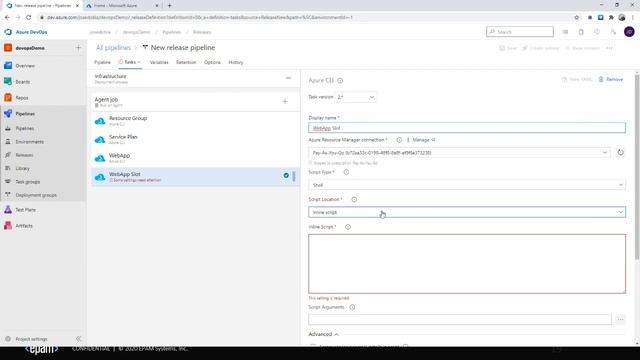Open ellipsis button beside Script Arguments
Screen dimensions: 640x360
click(x=620, y=319)
